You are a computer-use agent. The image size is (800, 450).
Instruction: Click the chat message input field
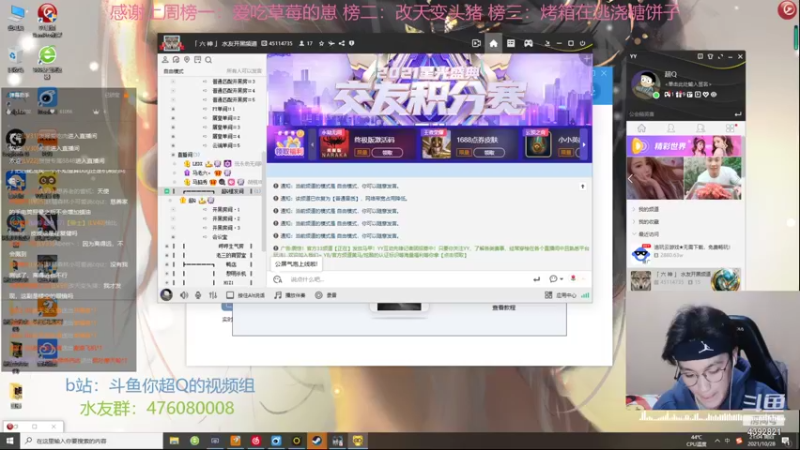click(408, 279)
